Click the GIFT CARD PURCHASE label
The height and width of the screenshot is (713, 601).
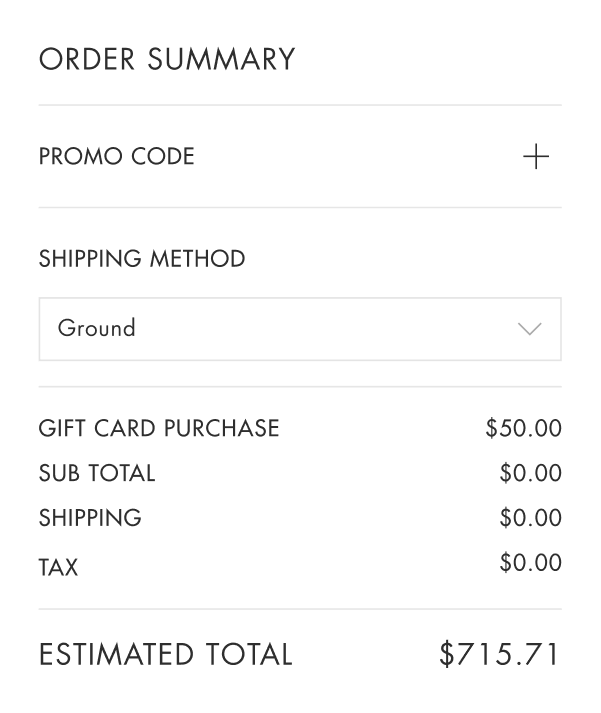pos(159,429)
